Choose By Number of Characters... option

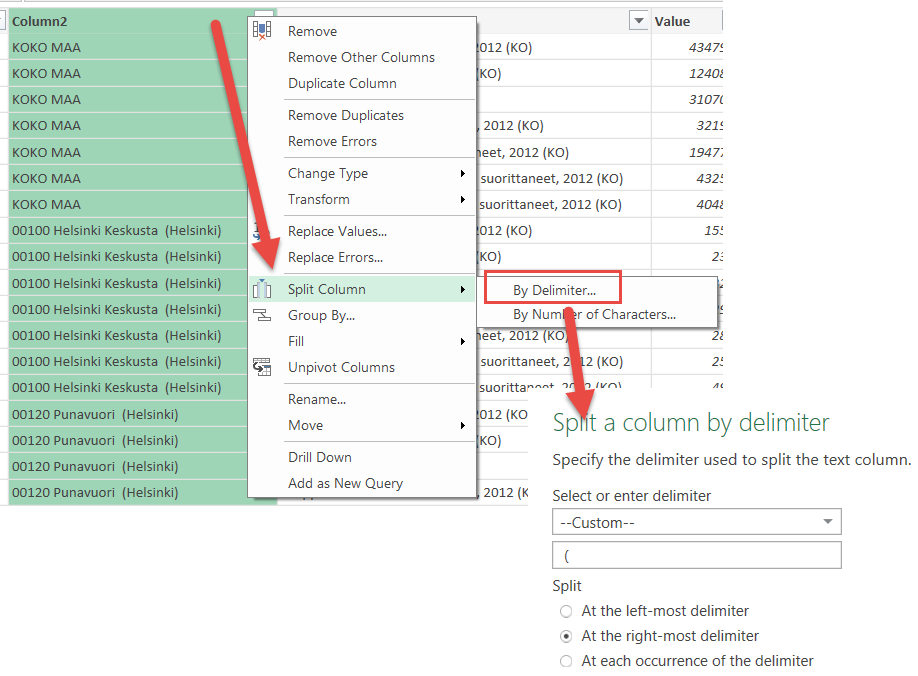pyautogui.click(x=594, y=315)
